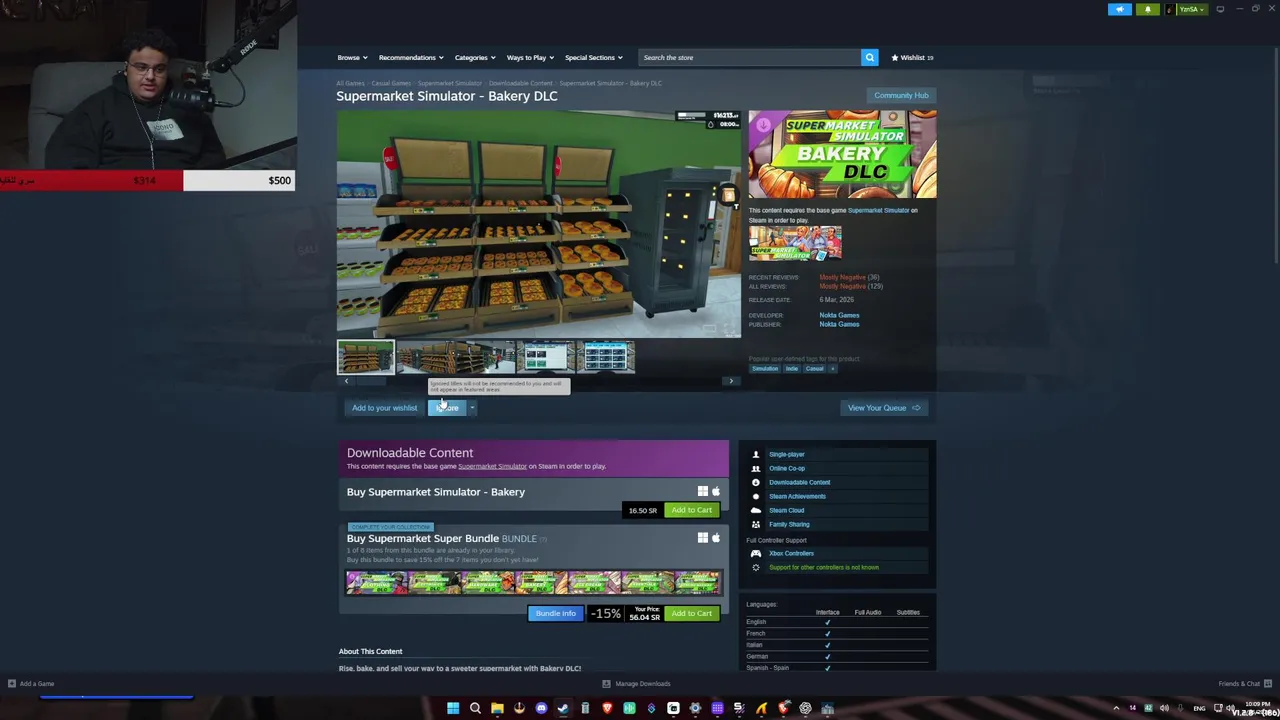The image size is (1280, 720).
Task: Open the YznSA account dropdown
Action: [1190, 9]
